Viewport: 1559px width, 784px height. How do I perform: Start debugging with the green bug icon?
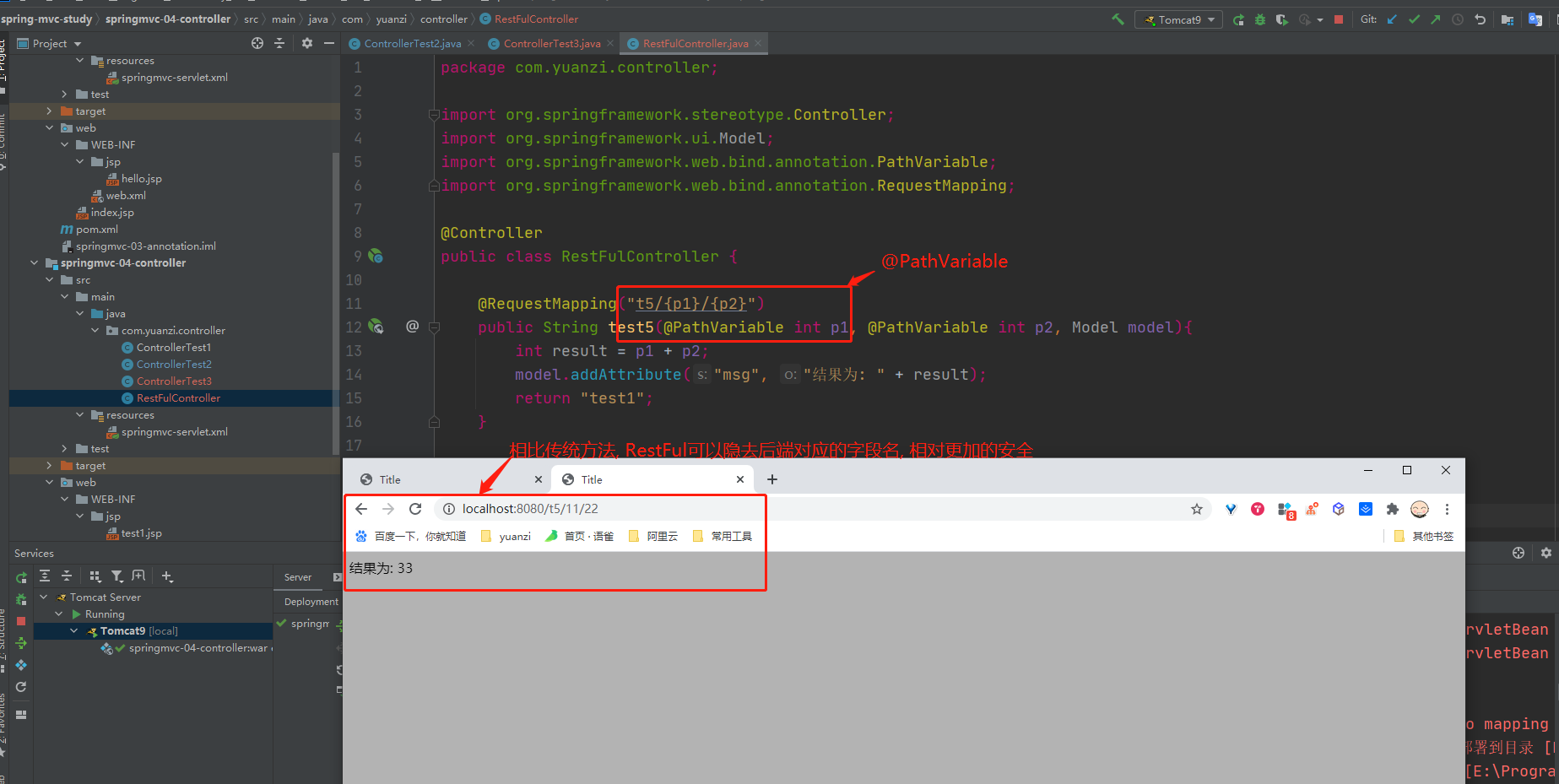pos(1260,19)
